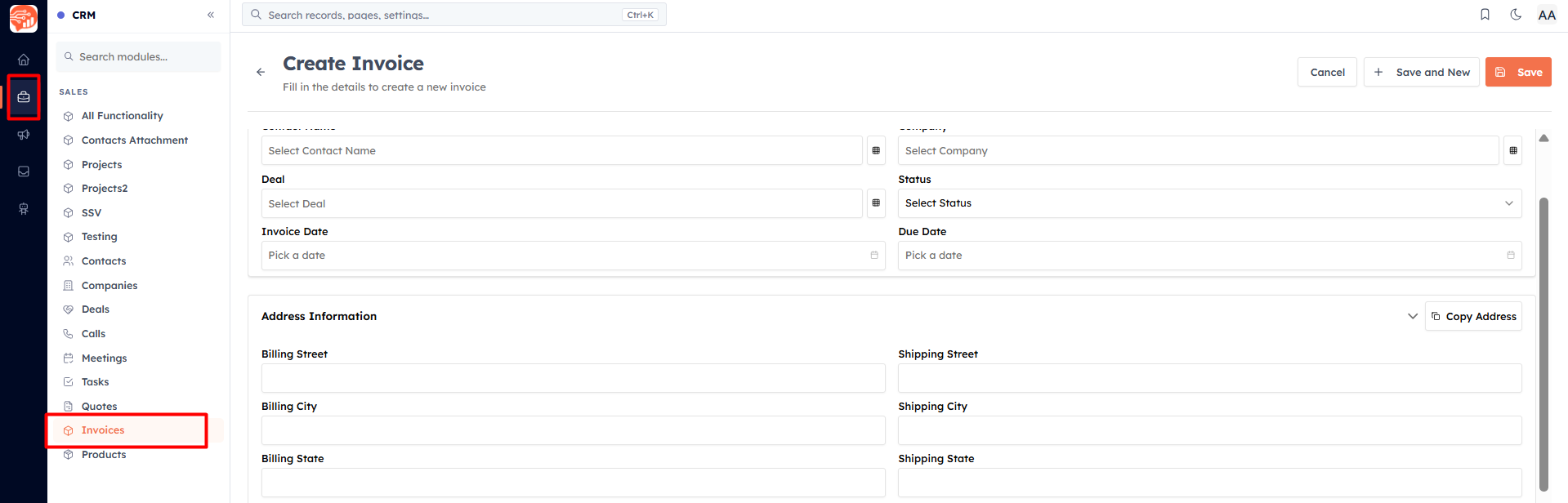Click the Billing State input
Image resolution: width=1568 pixels, height=503 pixels.
(573, 483)
